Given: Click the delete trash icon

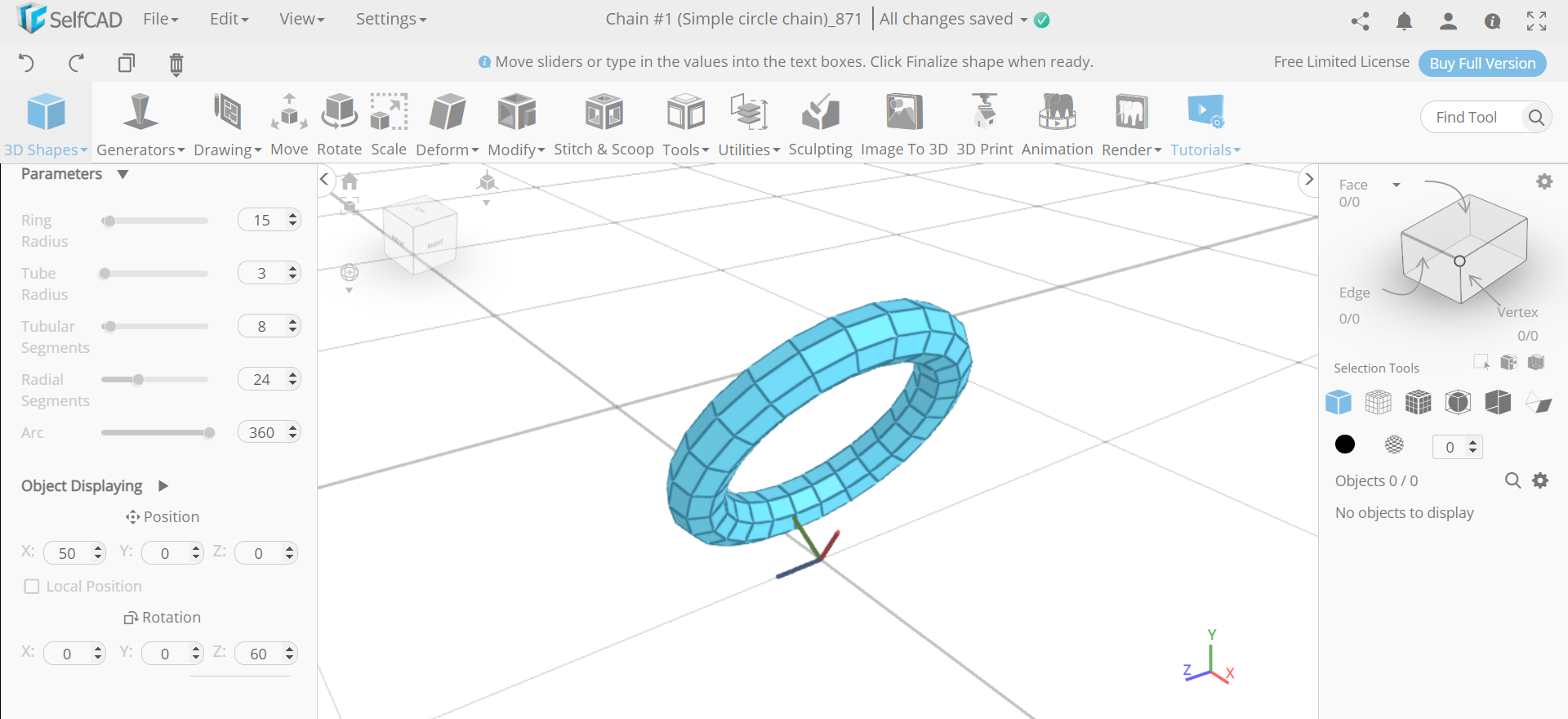Looking at the screenshot, I should [x=176, y=64].
